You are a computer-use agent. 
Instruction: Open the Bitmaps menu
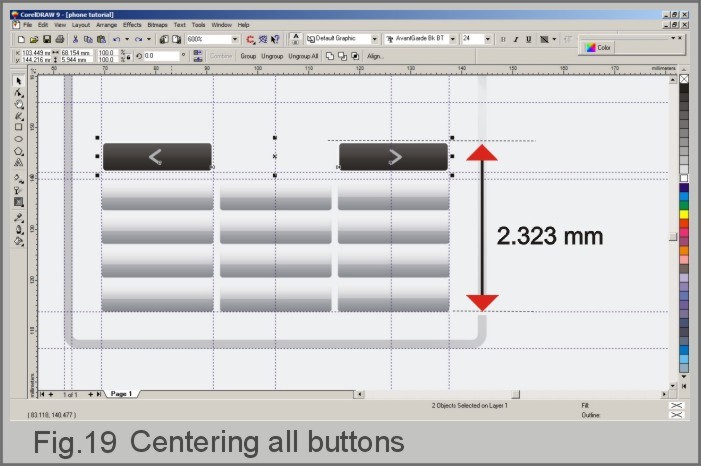157,25
